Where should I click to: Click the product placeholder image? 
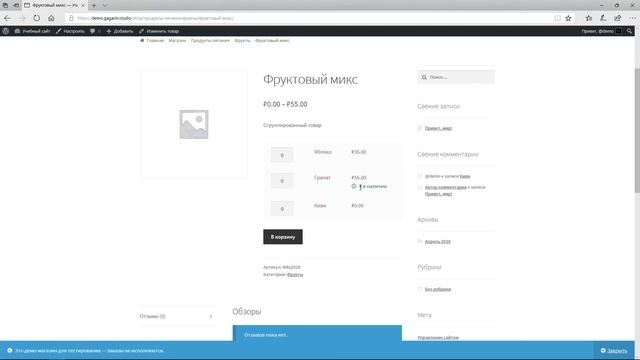coord(194,124)
